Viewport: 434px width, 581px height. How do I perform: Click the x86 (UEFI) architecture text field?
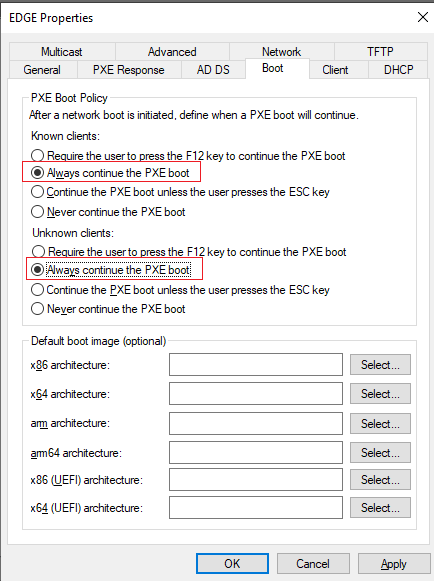pos(256,479)
